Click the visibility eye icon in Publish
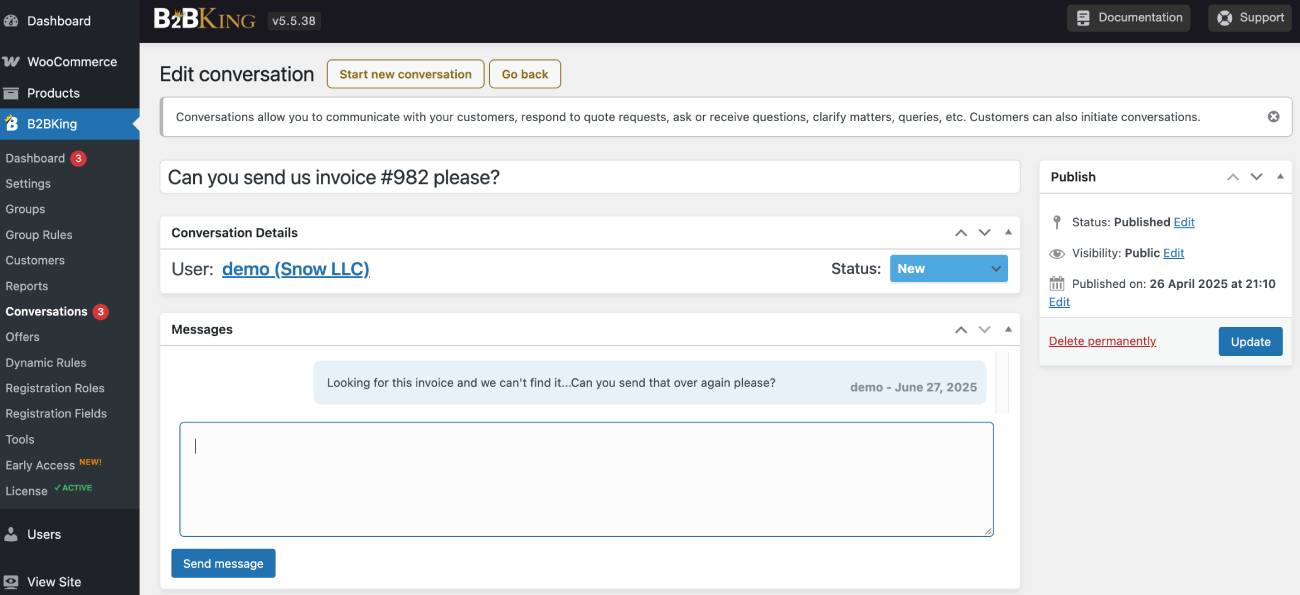This screenshot has height=595, width=1300. click(1057, 254)
